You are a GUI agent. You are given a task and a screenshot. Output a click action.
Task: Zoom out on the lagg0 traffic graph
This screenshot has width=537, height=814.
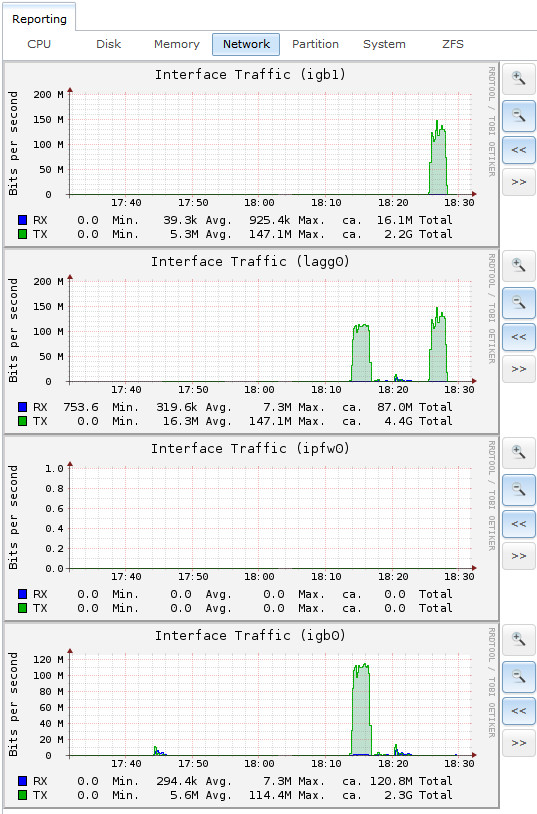pos(518,302)
